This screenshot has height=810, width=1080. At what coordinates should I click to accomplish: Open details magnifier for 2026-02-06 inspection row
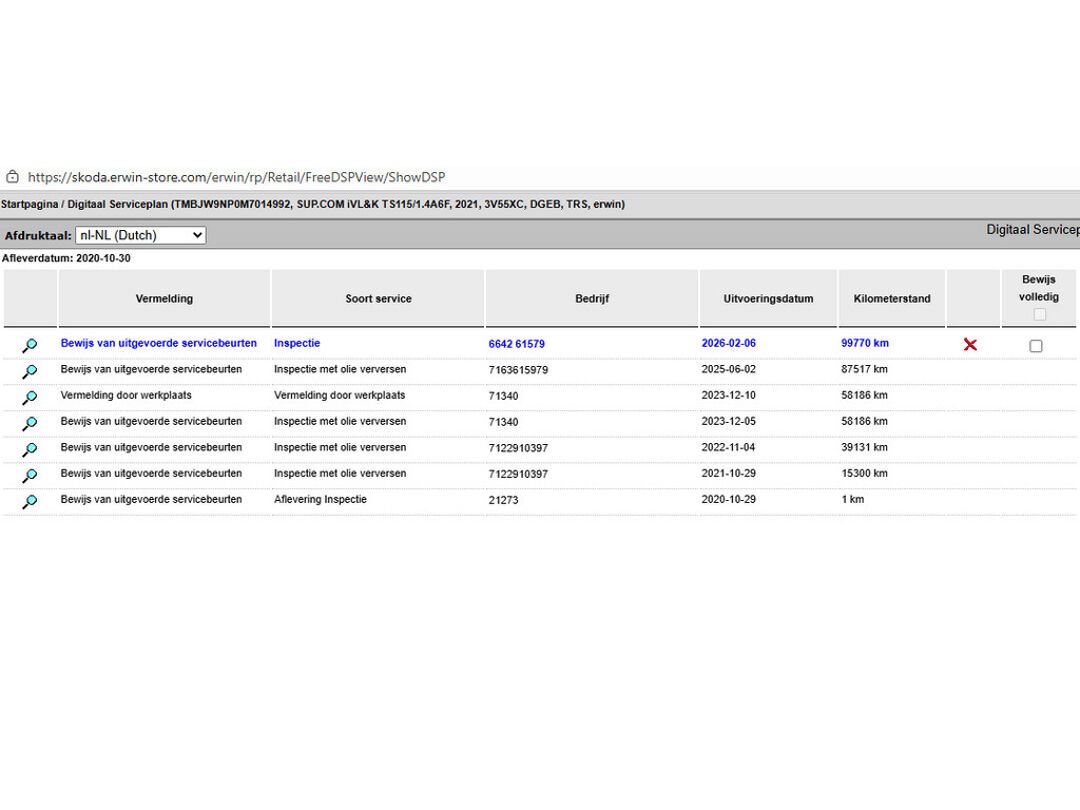click(x=30, y=345)
